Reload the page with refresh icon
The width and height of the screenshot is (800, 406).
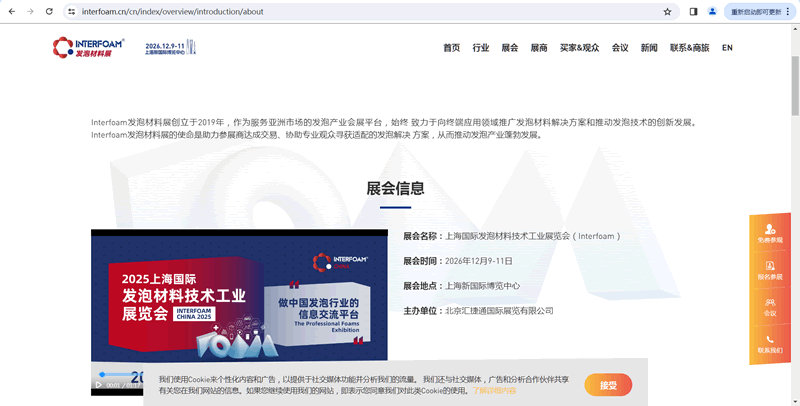(49, 12)
